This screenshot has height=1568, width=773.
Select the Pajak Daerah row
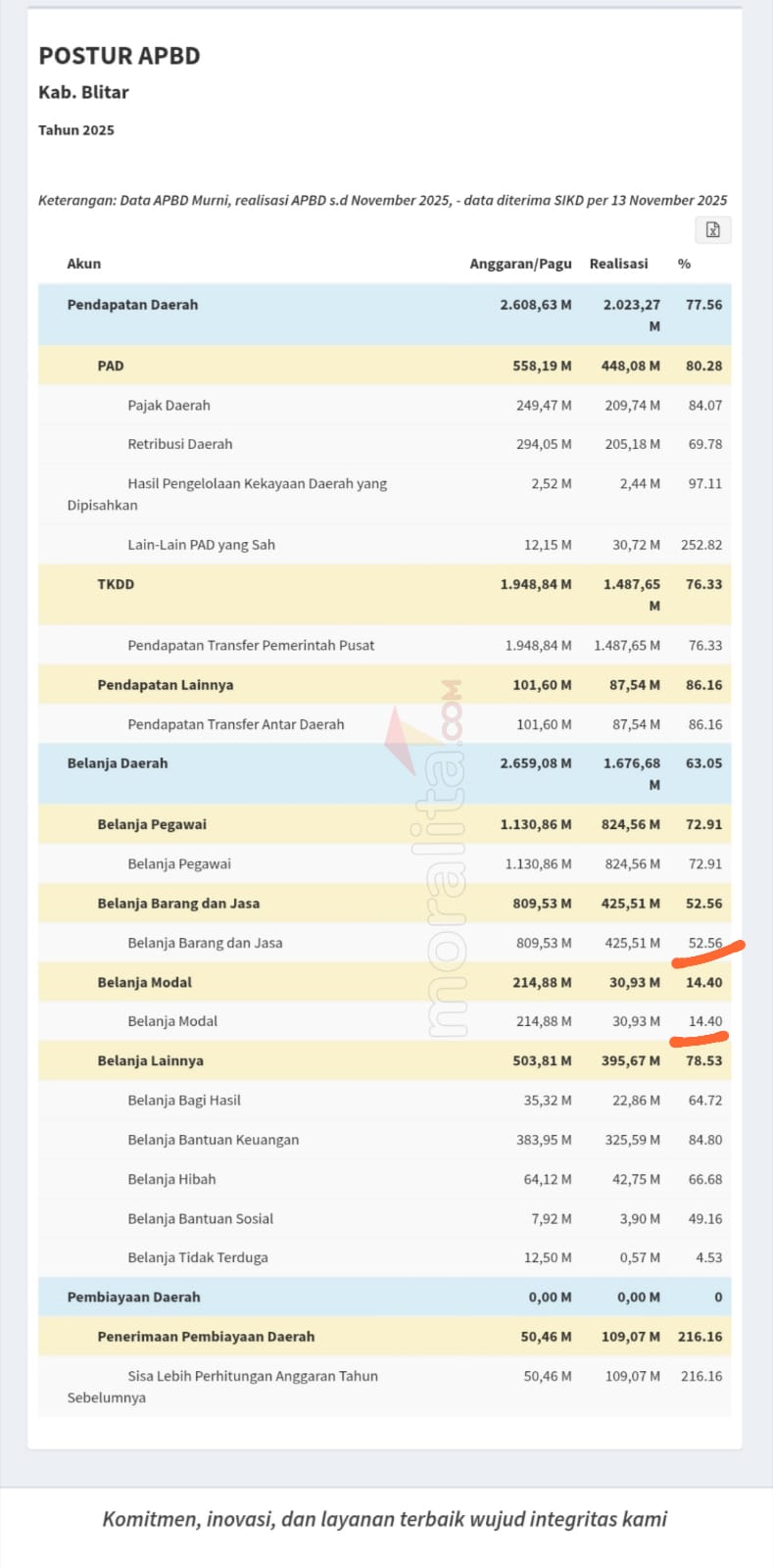pyautogui.click(x=170, y=405)
